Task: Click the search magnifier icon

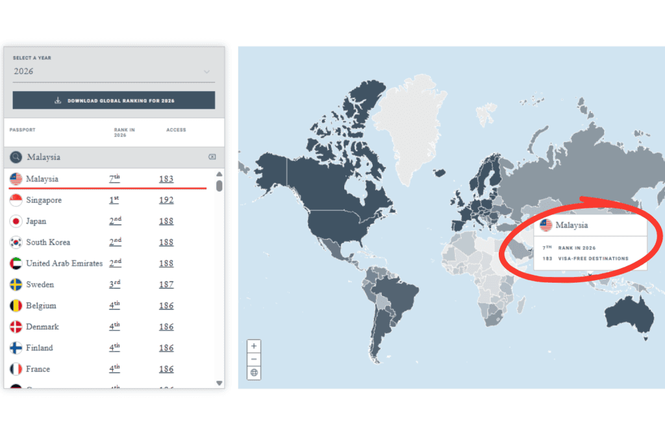Action: pyautogui.click(x=16, y=157)
